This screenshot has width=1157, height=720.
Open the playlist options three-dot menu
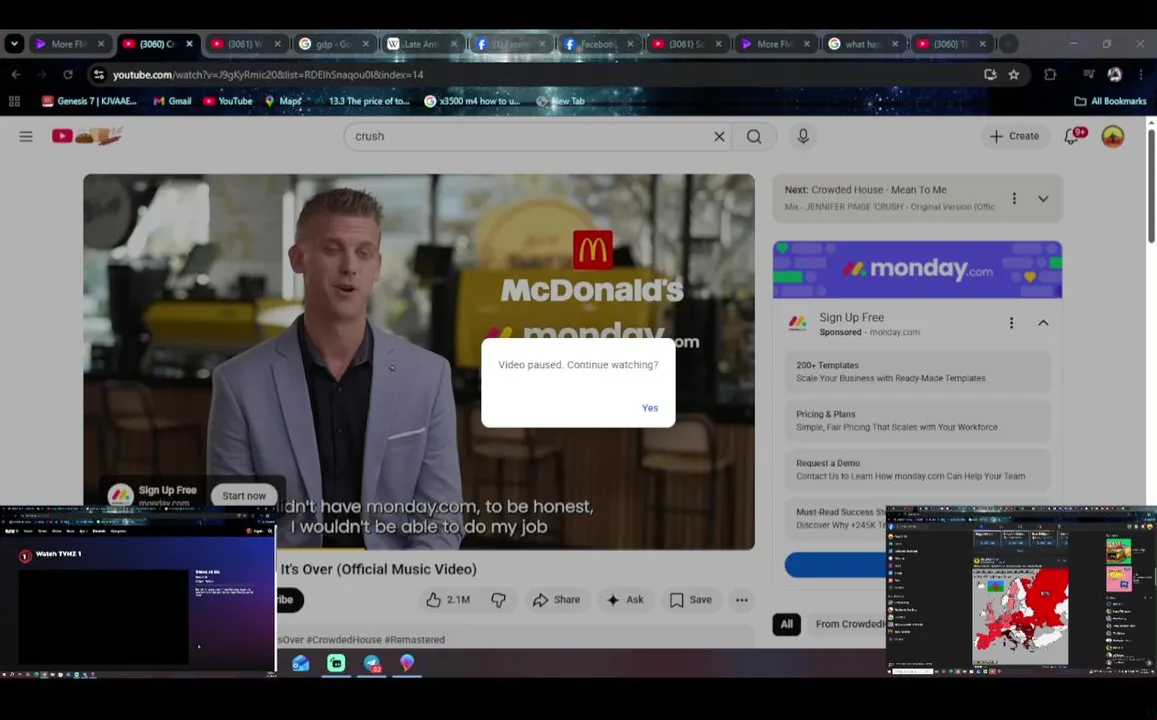(x=1014, y=198)
